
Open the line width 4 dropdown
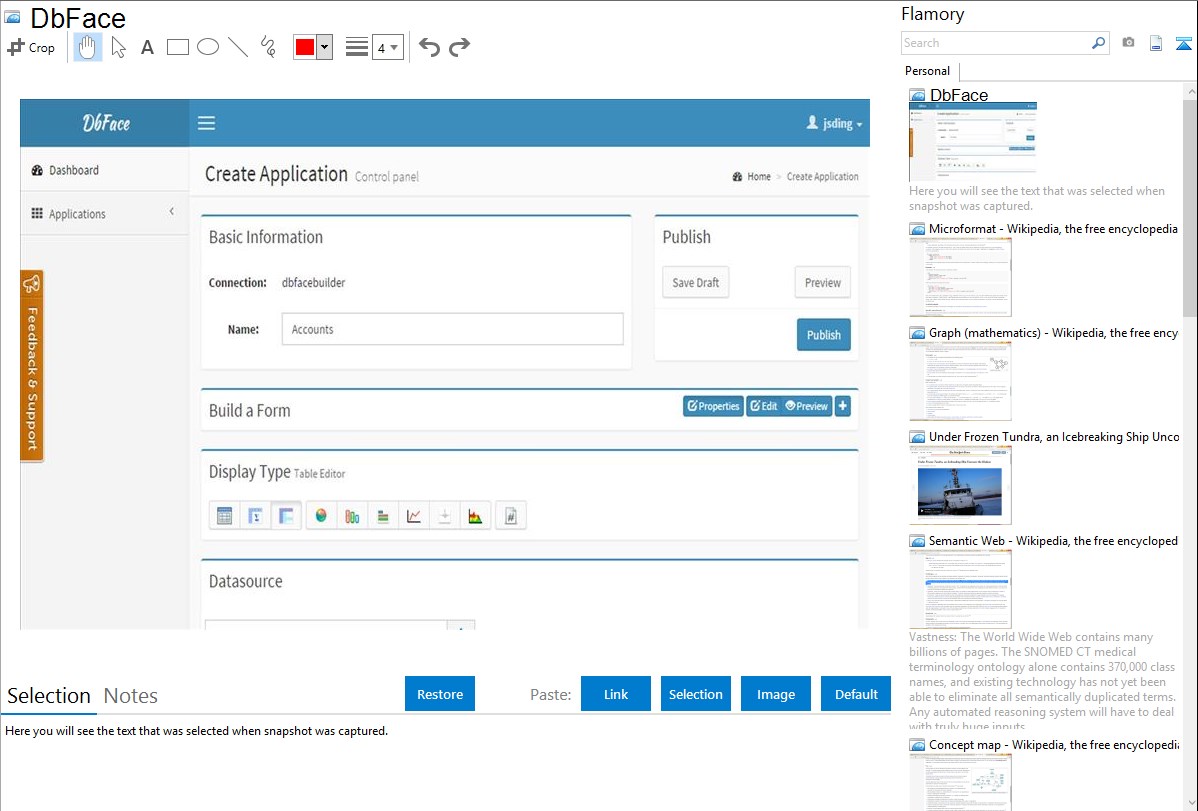(388, 47)
